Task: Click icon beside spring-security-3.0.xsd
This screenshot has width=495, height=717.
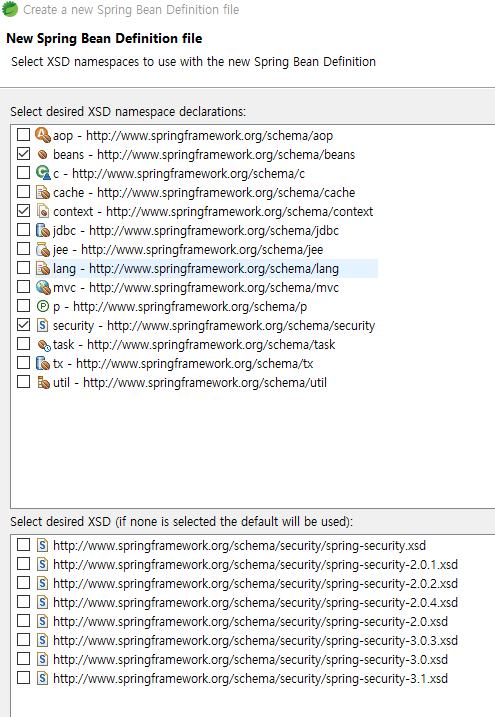Action: point(43,659)
